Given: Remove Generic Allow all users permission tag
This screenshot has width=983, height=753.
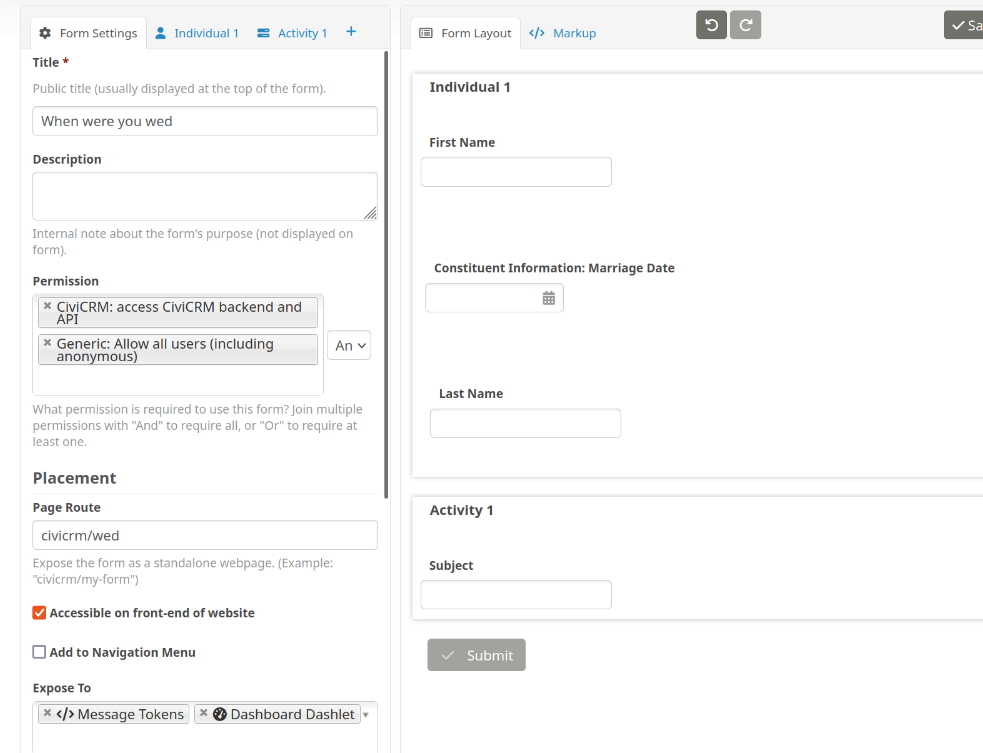Looking at the screenshot, I should 47,342.
